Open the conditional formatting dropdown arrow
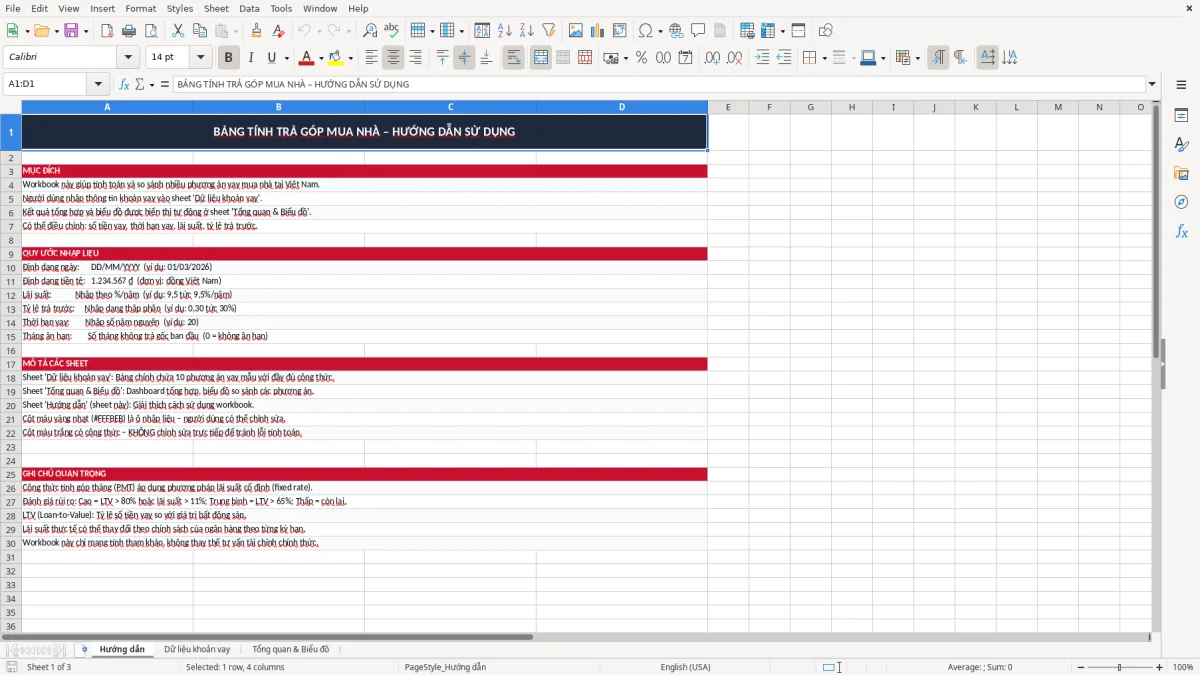The width and height of the screenshot is (1200, 675). [x=918, y=58]
